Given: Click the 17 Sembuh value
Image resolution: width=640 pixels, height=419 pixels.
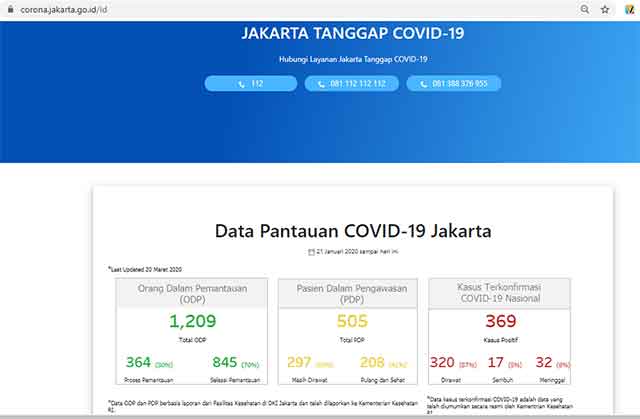Looking at the screenshot, I should click(x=496, y=362).
